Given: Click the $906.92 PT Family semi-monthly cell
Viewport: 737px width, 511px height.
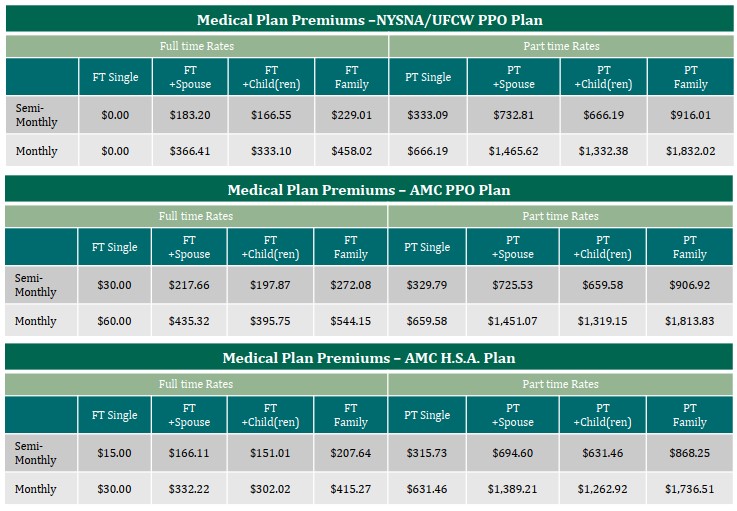Looking at the screenshot, I should [690, 285].
